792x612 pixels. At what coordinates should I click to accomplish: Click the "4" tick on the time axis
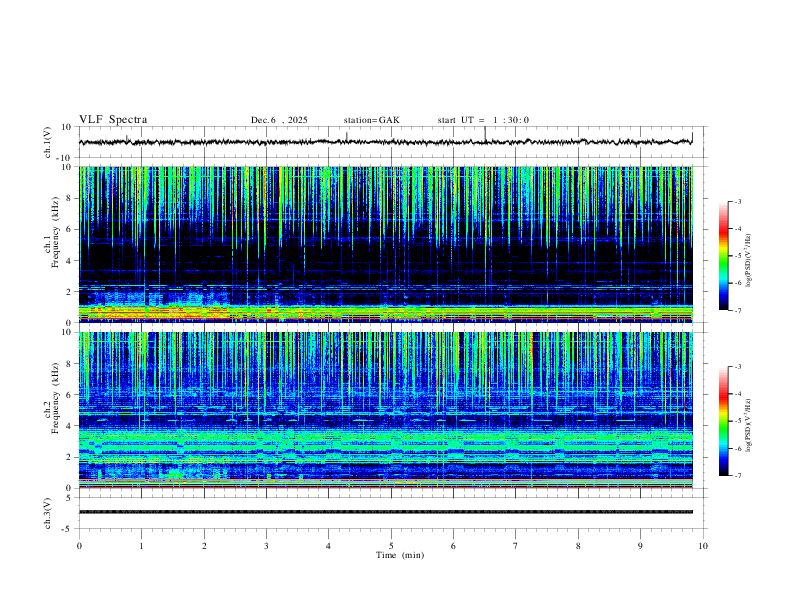[329, 546]
